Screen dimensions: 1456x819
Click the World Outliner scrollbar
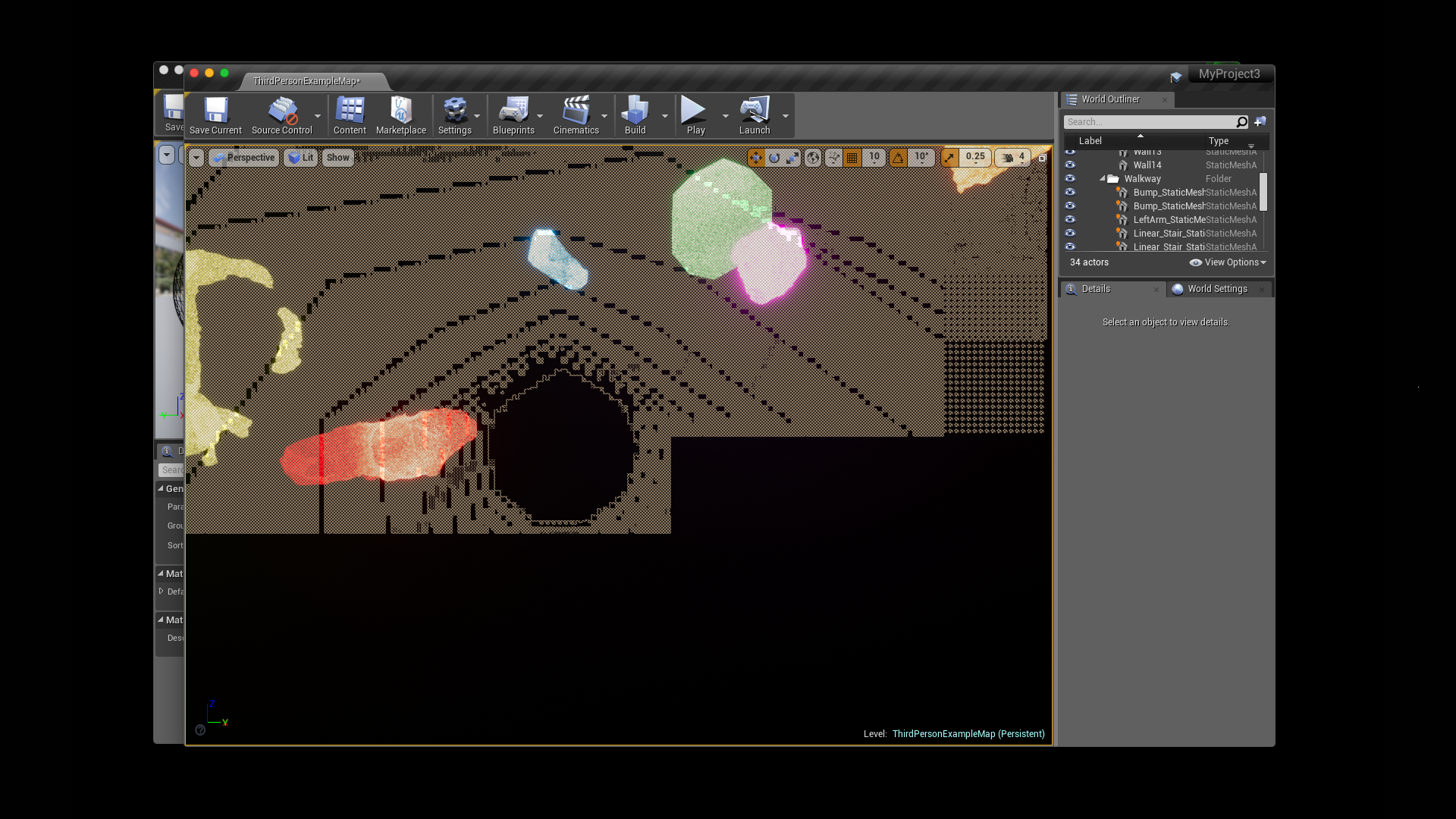pyautogui.click(x=1263, y=193)
